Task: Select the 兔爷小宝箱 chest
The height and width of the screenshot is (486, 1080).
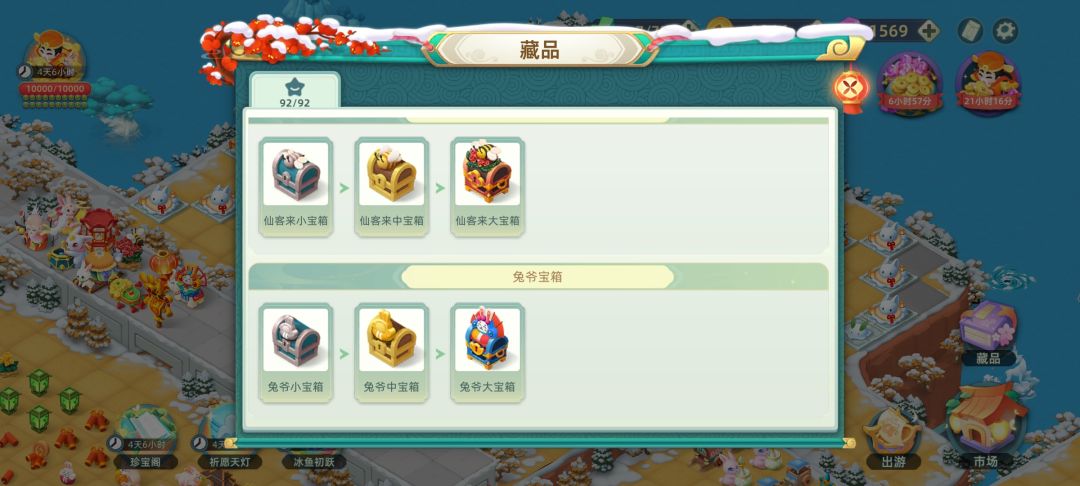Action: pos(295,352)
